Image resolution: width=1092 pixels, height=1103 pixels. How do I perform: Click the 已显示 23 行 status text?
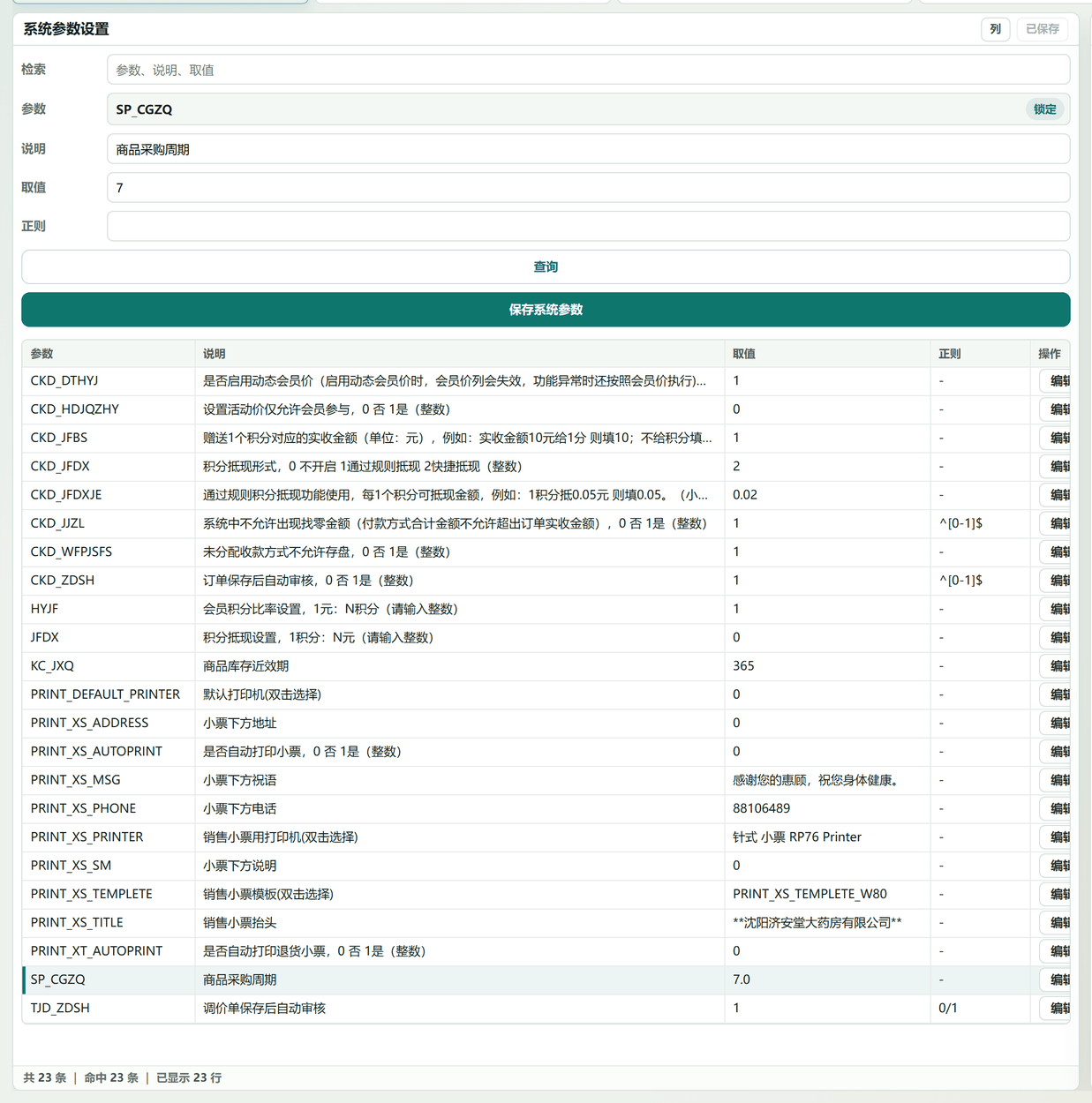(x=189, y=1077)
